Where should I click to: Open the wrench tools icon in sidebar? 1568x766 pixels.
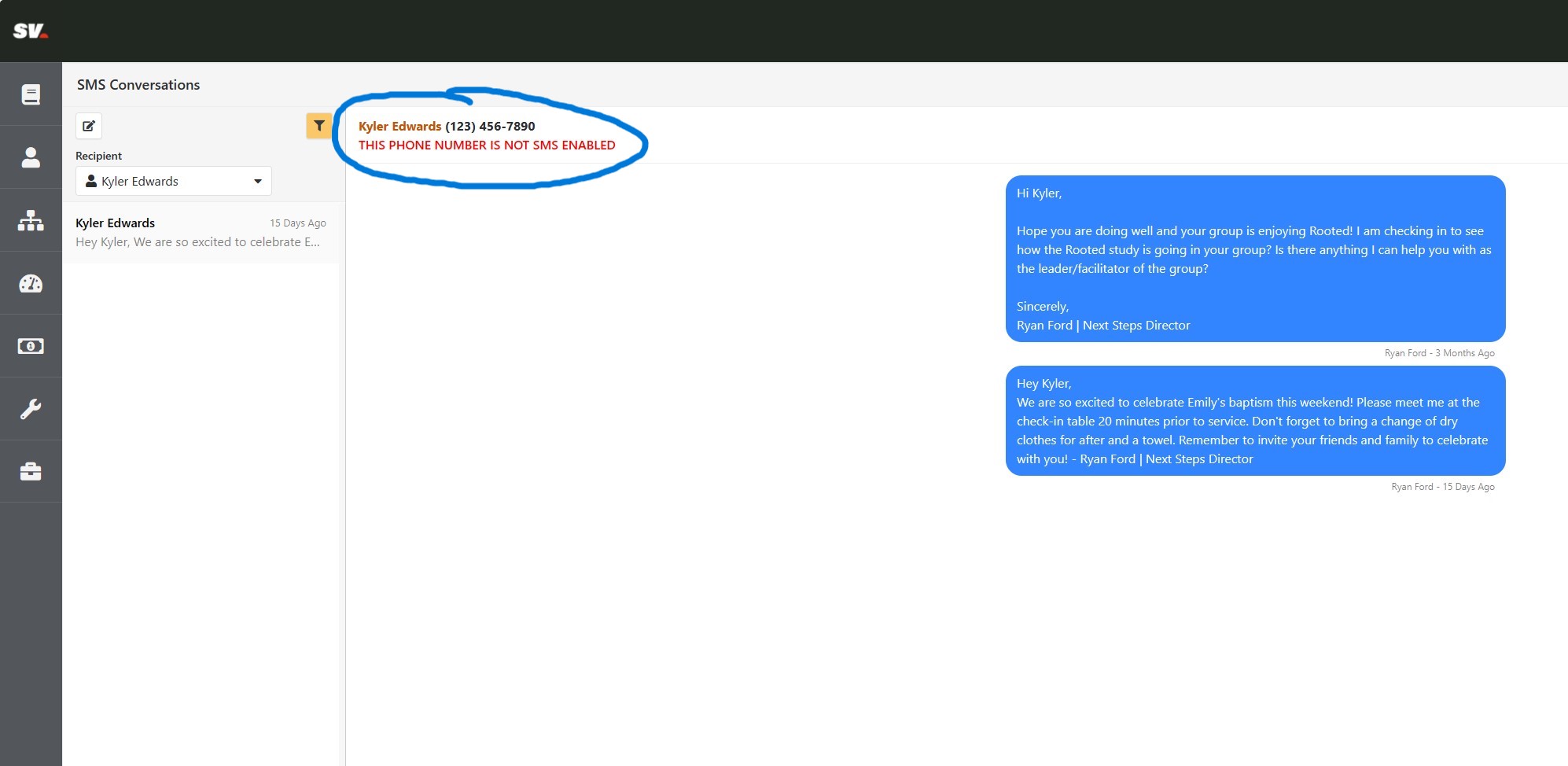(x=31, y=409)
